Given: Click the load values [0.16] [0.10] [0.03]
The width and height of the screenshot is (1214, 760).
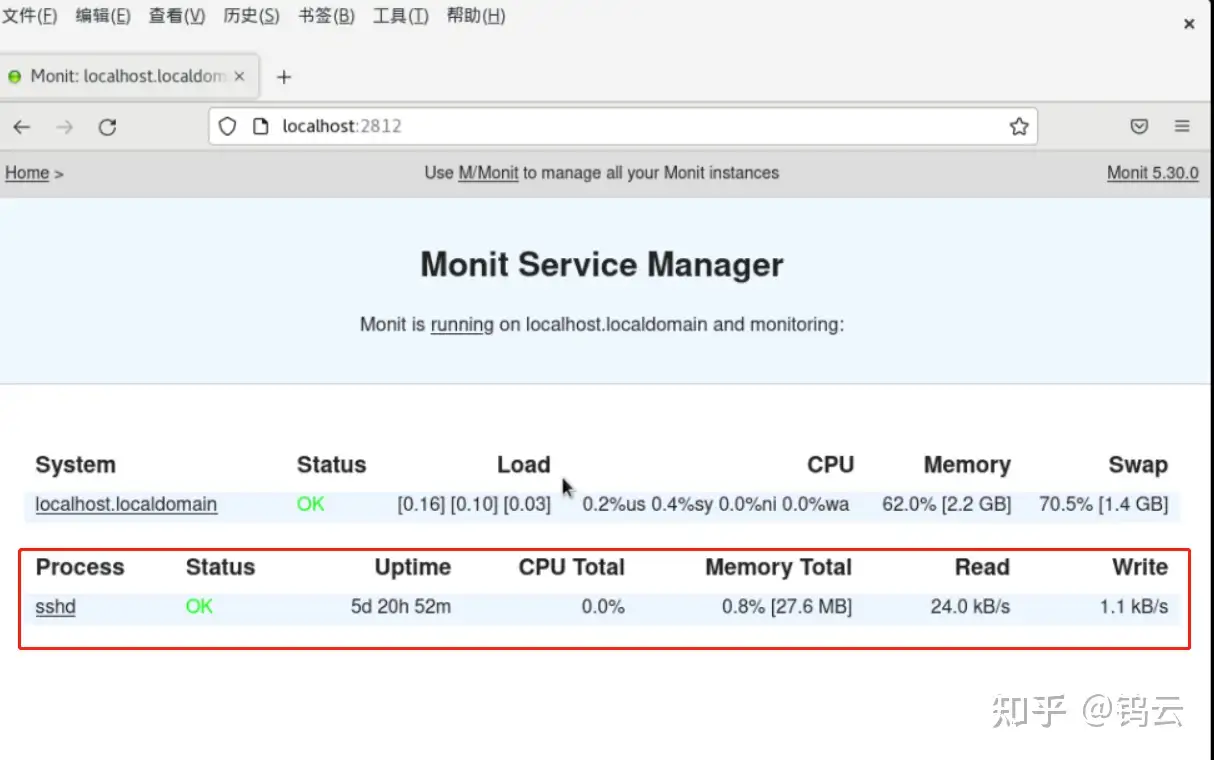Looking at the screenshot, I should 474,504.
